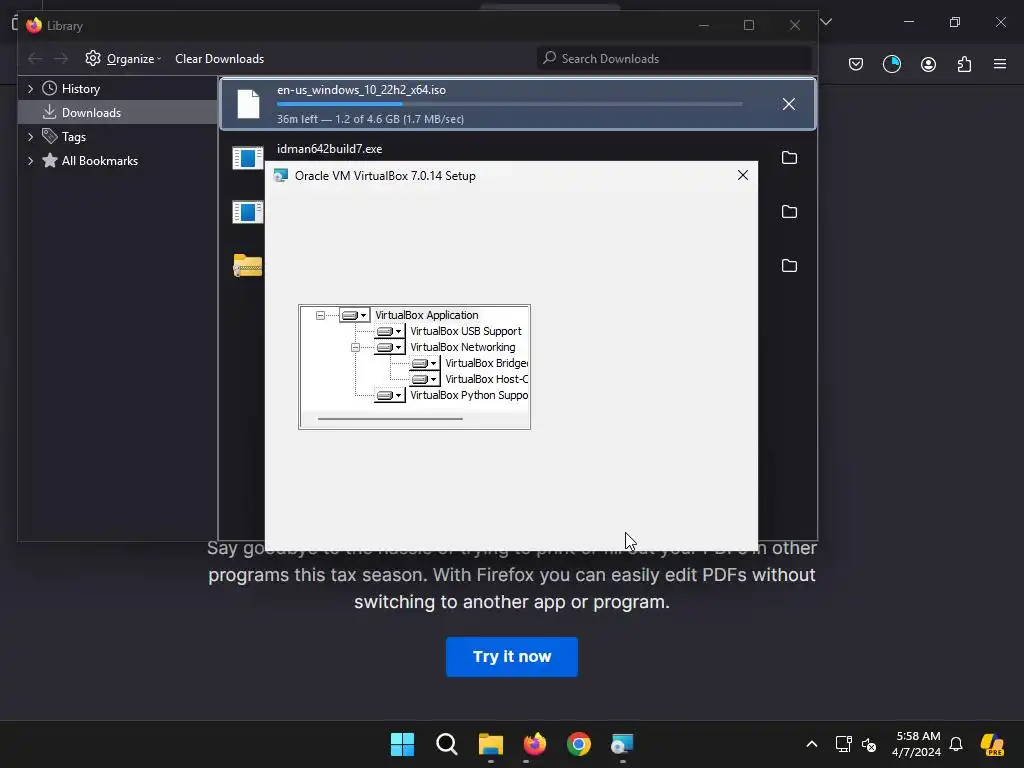Open containing folder for fourth download
Viewport: 1024px width, 768px height.
tap(789, 266)
